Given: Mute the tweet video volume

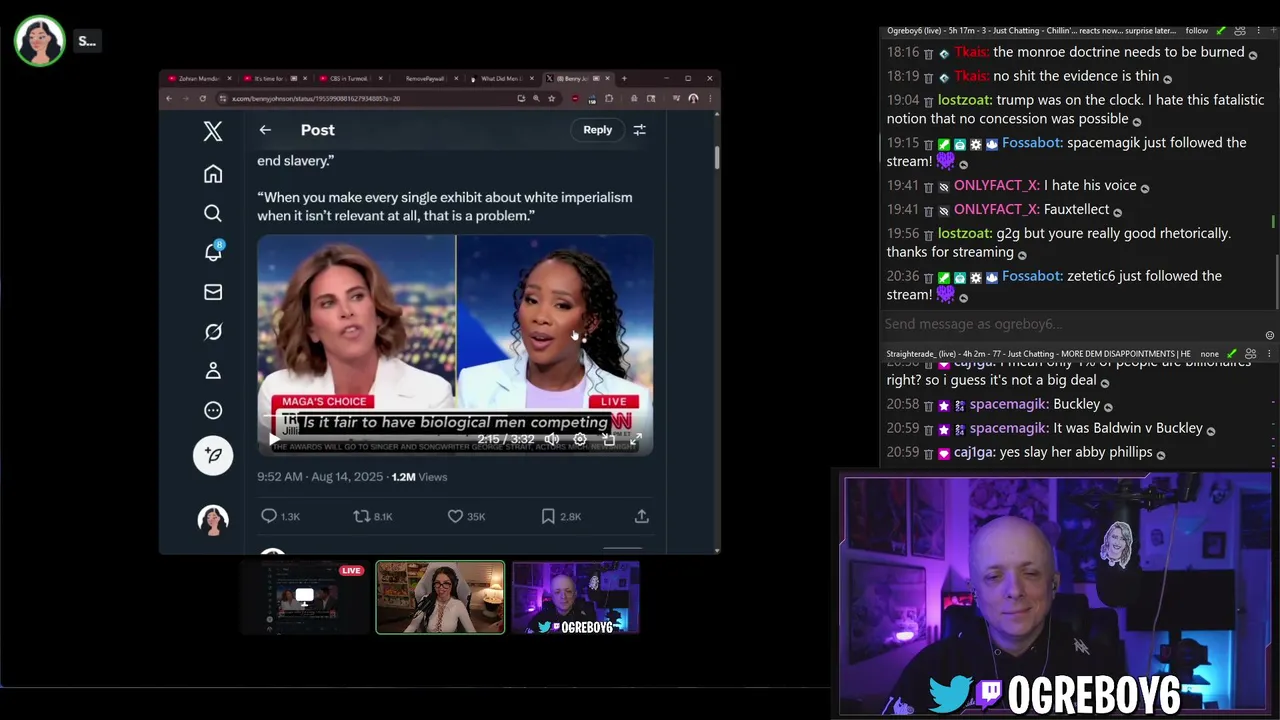Looking at the screenshot, I should (x=552, y=439).
